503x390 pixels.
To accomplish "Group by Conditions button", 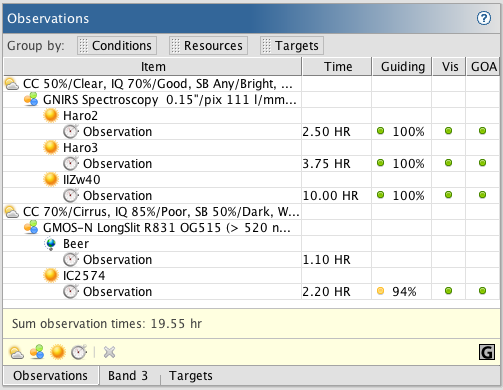I will coord(117,45).
